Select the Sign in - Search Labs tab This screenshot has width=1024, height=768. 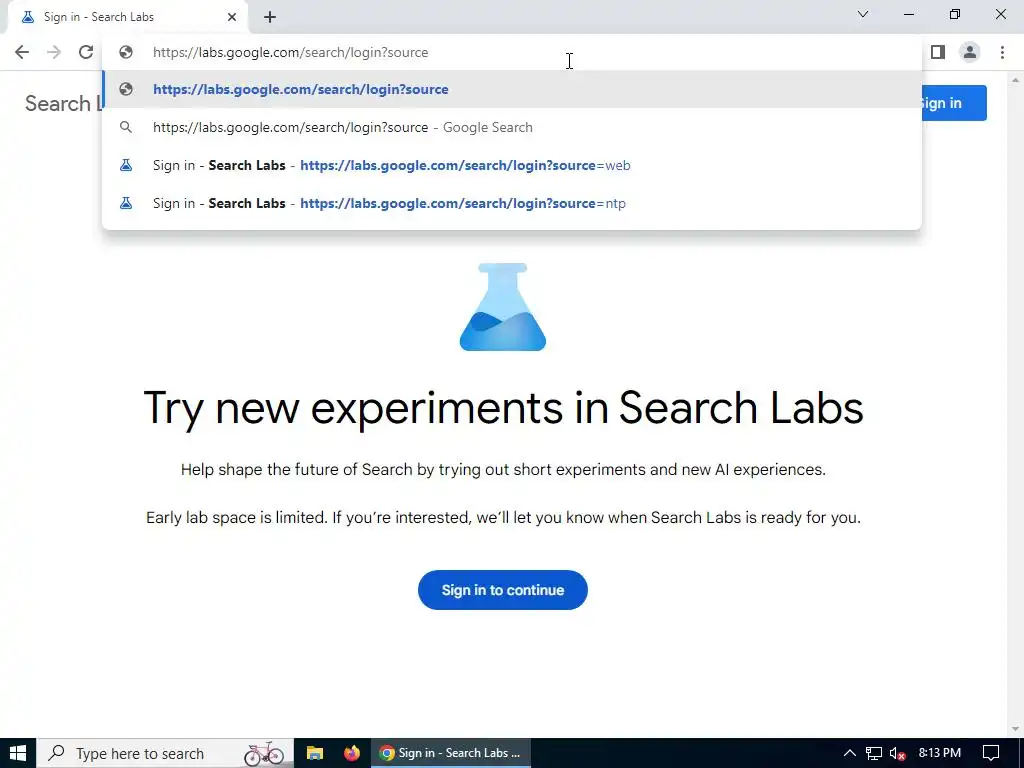127,17
